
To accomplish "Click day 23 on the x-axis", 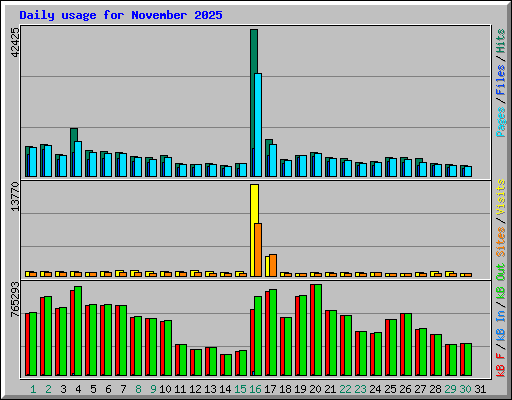I will 360,389.
